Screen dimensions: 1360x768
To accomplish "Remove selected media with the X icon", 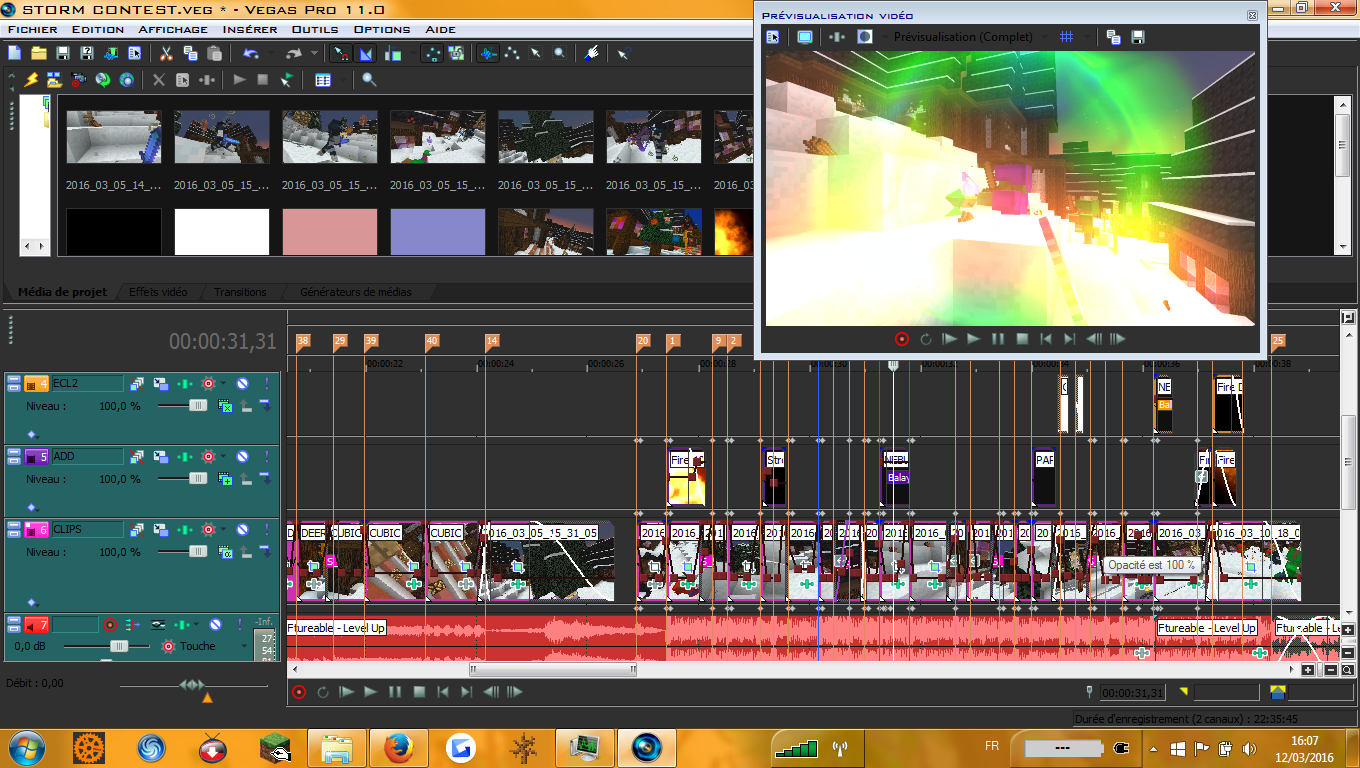I will tap(158, 80).
